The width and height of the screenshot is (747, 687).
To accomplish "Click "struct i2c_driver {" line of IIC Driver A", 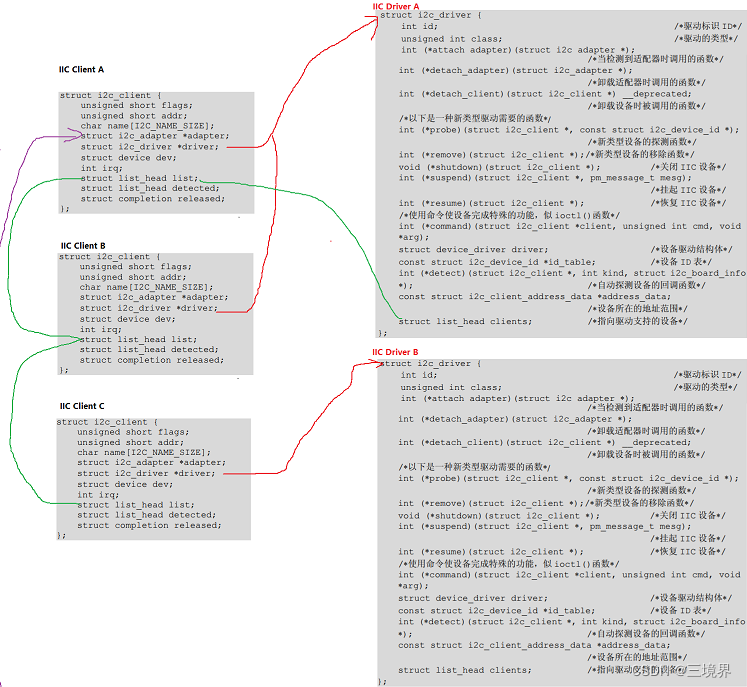I will (x=431, y=15).
